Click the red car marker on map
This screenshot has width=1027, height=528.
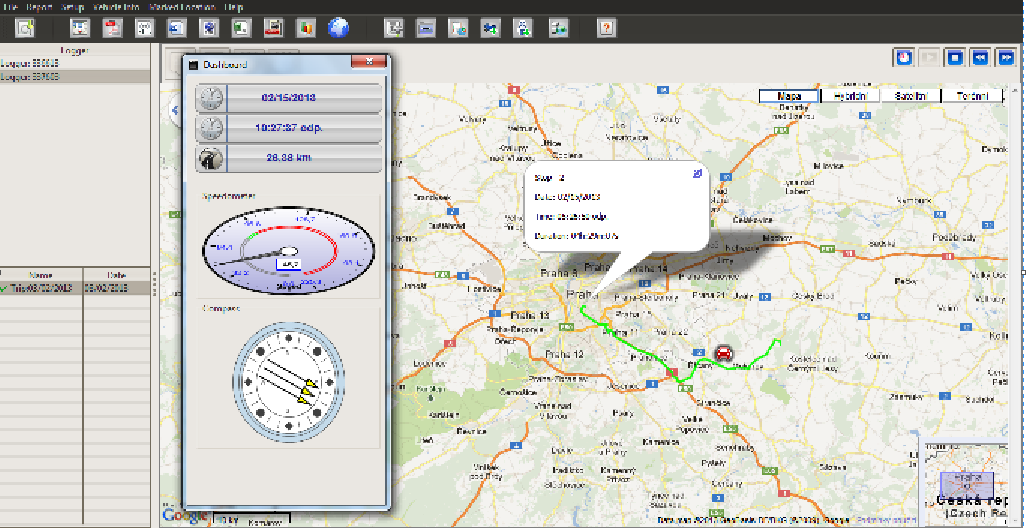[723, 354]
